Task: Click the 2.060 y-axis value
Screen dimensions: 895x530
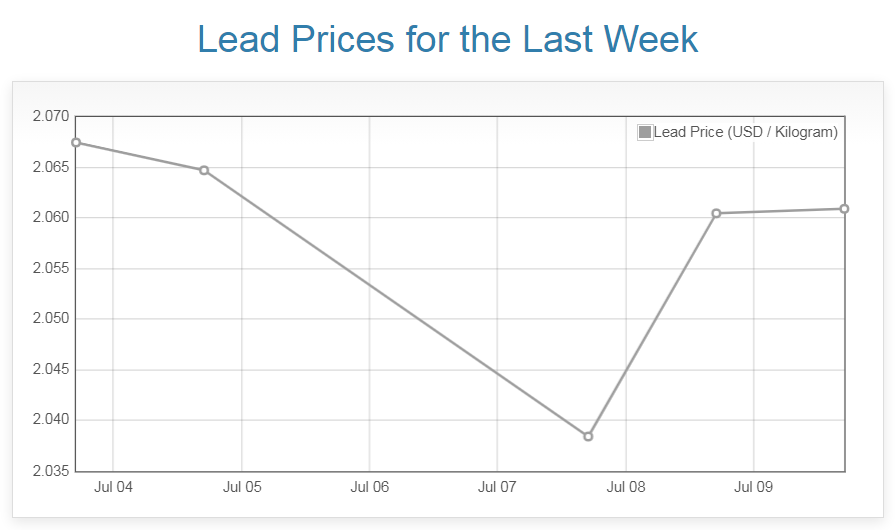Action: coord(50,218)
